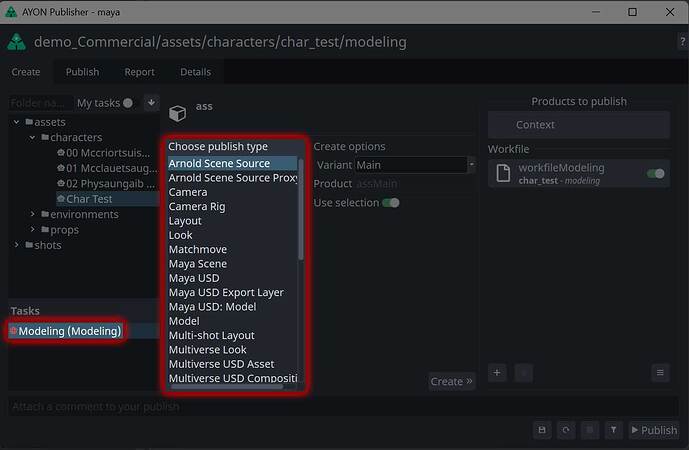Expand the shots folder
This screenshot has width=689, height=450.
17,245
